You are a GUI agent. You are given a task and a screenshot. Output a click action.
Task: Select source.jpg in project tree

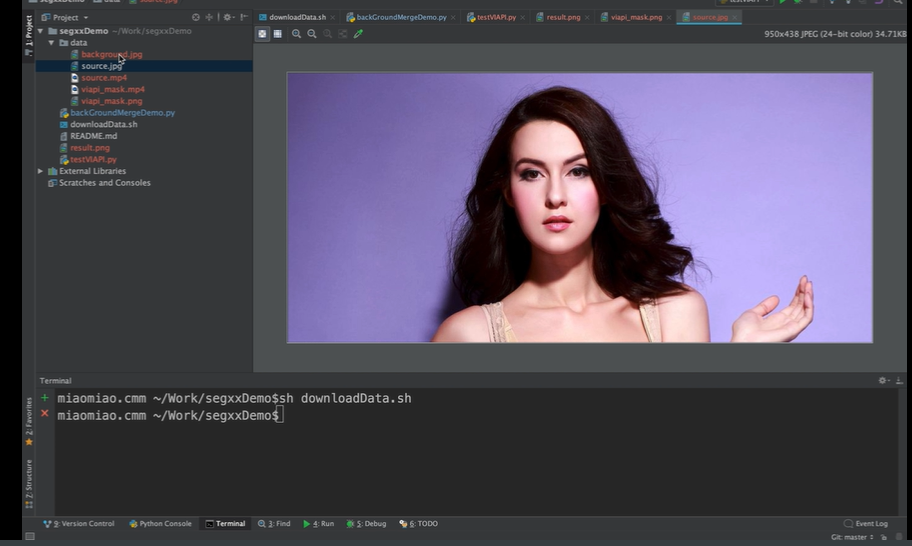point(101,66)
